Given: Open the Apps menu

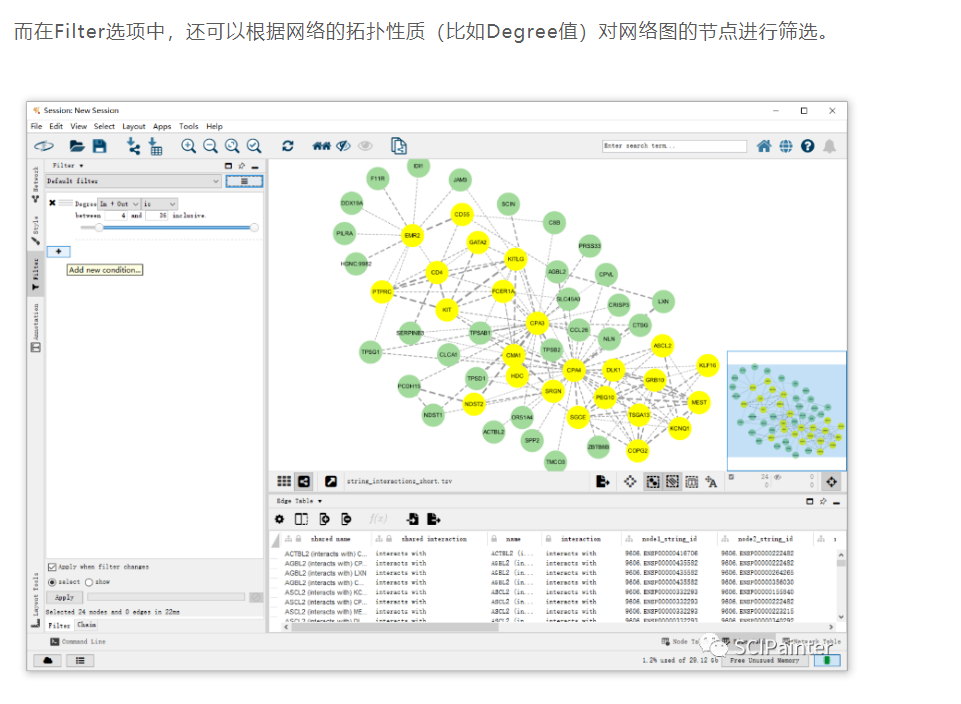Looking at the screenshot, I should 162,126.
